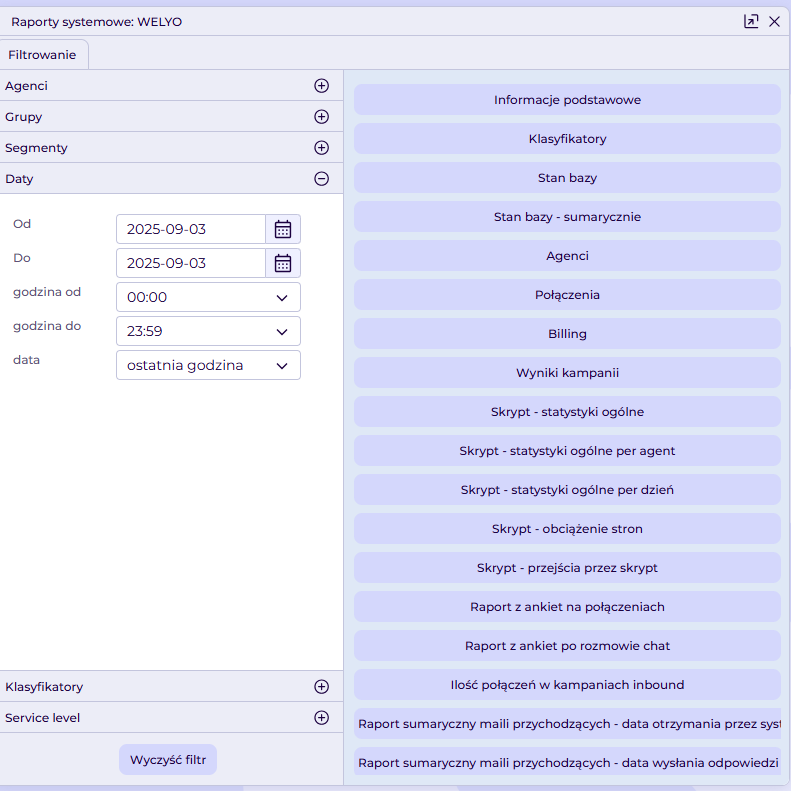The image size is (791, 791).
Task: Open the Klasyfikatory report button
Action: pyautogui.click(x=568, y=139)
